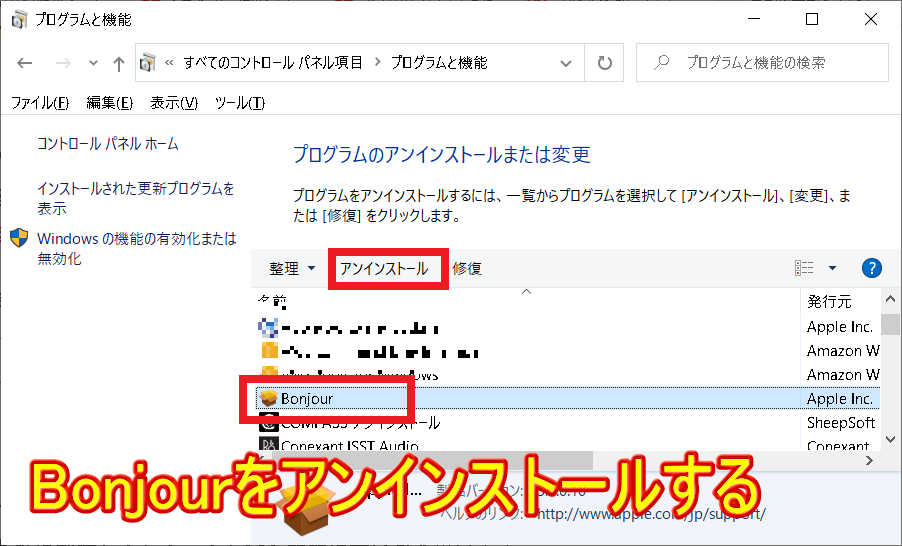This screenshot has height=546, width=902.
Task: Expand the address bar history dropdown
Action: (x=566, y=63)
